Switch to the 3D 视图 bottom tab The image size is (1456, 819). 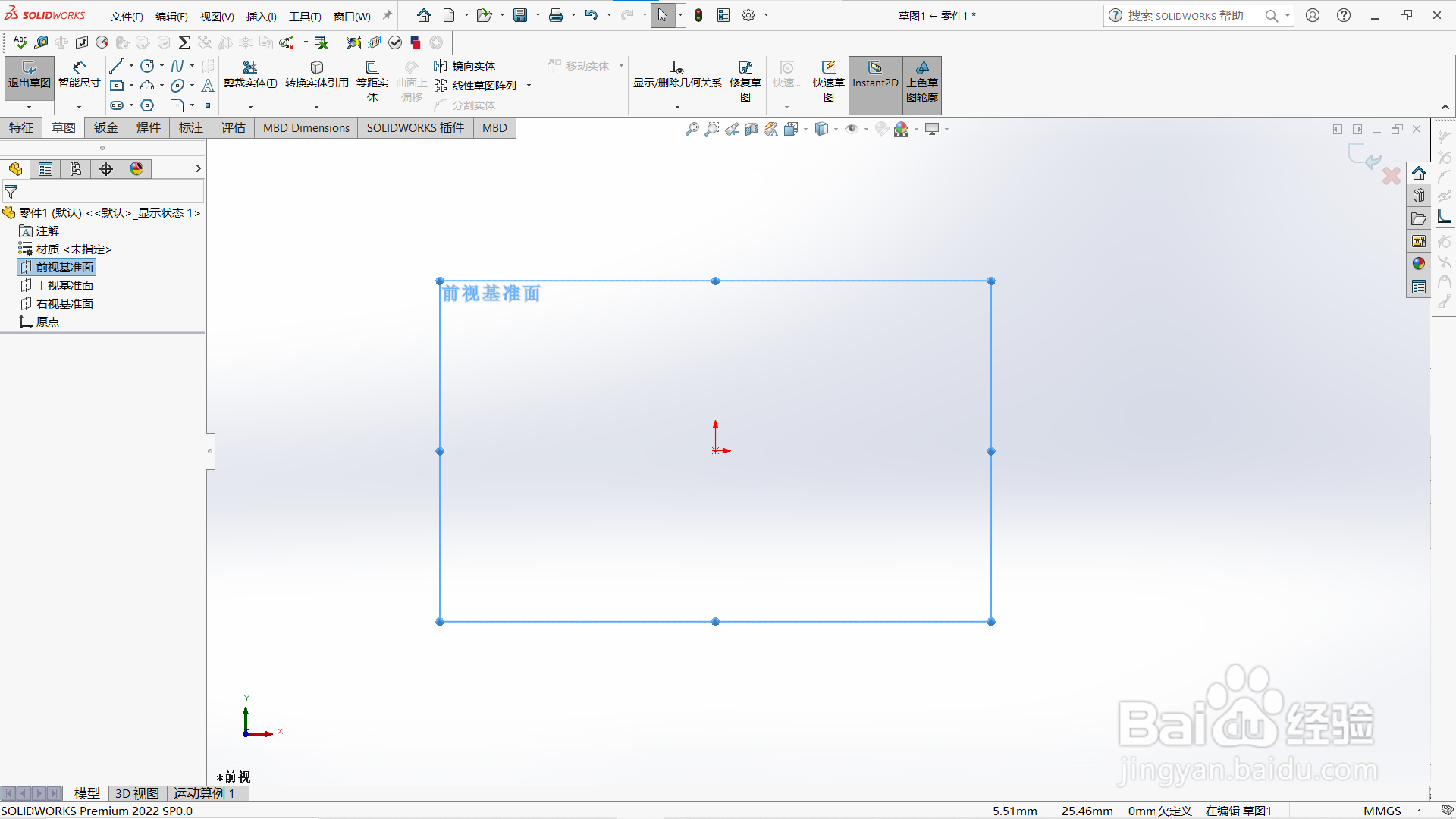(x=137, y=793)
